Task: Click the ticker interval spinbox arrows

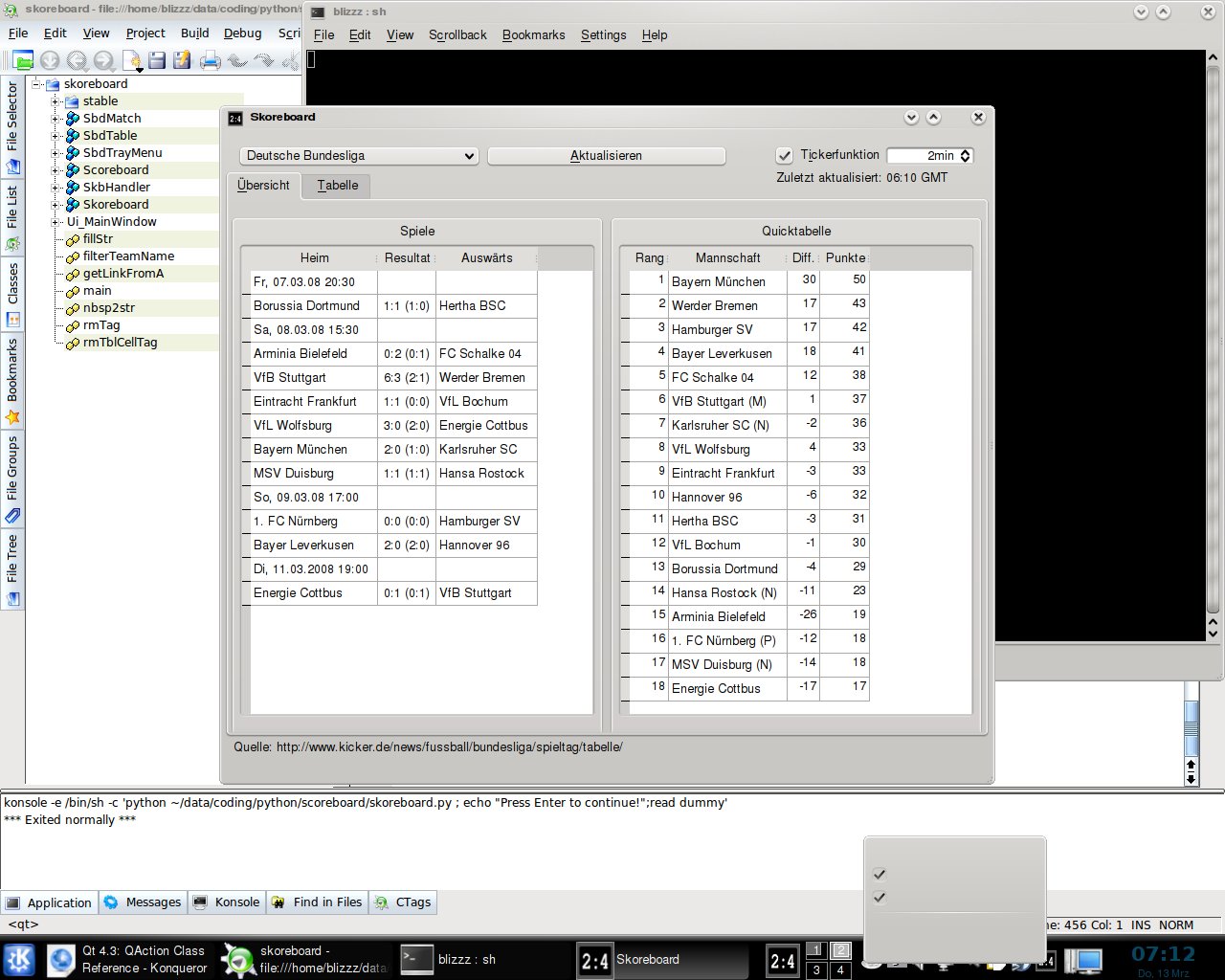Action: click(x=966, y=156)
